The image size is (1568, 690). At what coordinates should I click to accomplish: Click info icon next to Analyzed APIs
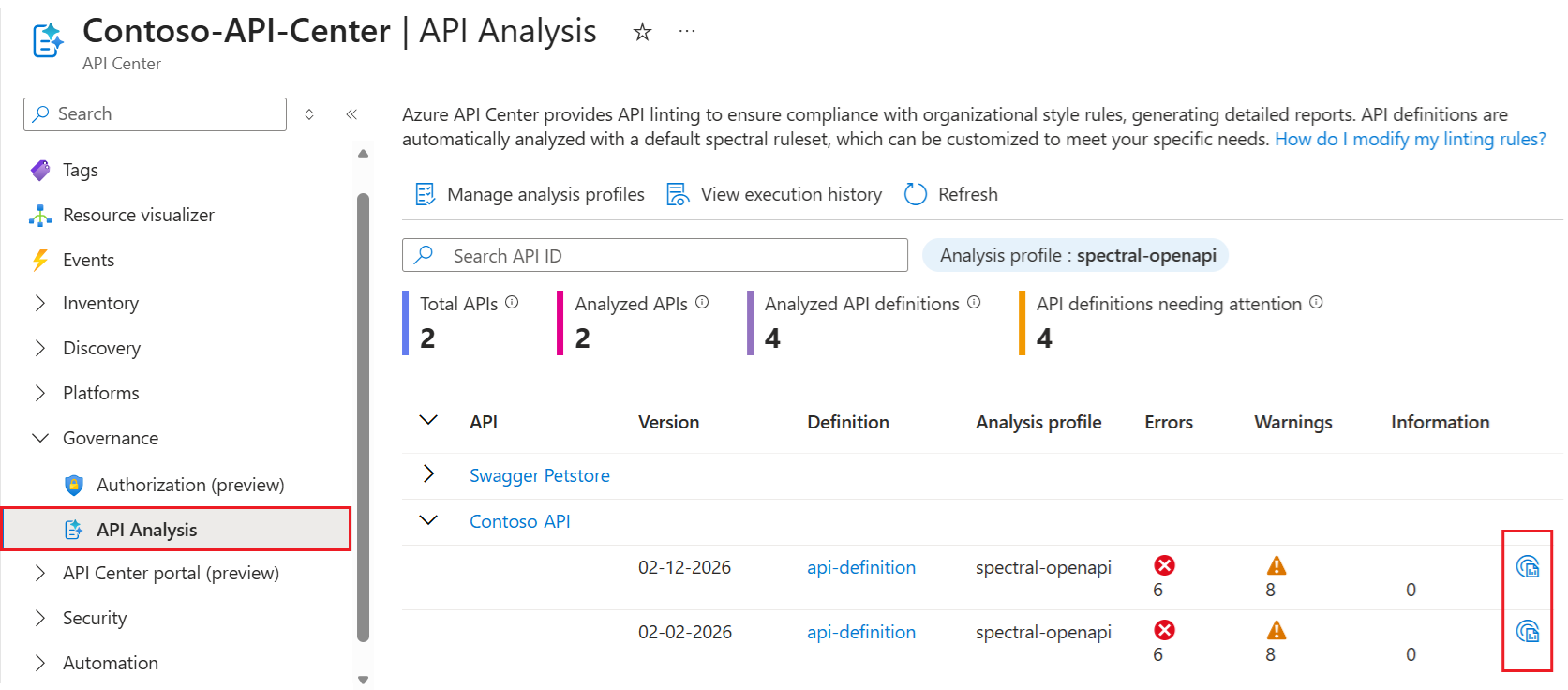702,303
